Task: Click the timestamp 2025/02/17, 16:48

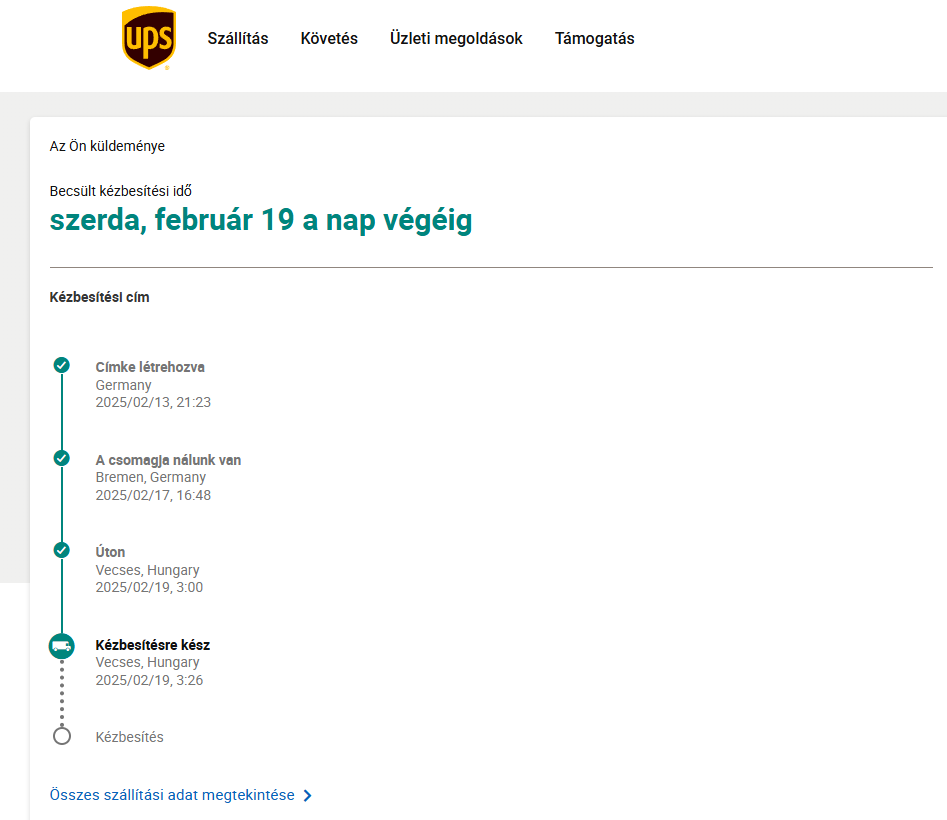Action: (x=153, y=495)
